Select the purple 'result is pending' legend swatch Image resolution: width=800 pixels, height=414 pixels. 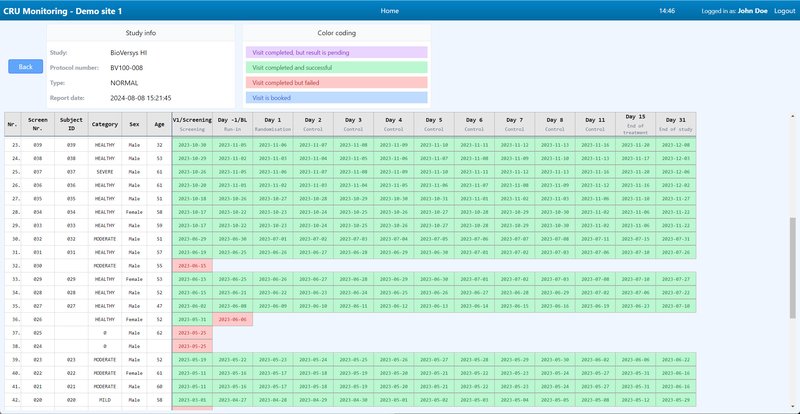[x=336, y=51]
